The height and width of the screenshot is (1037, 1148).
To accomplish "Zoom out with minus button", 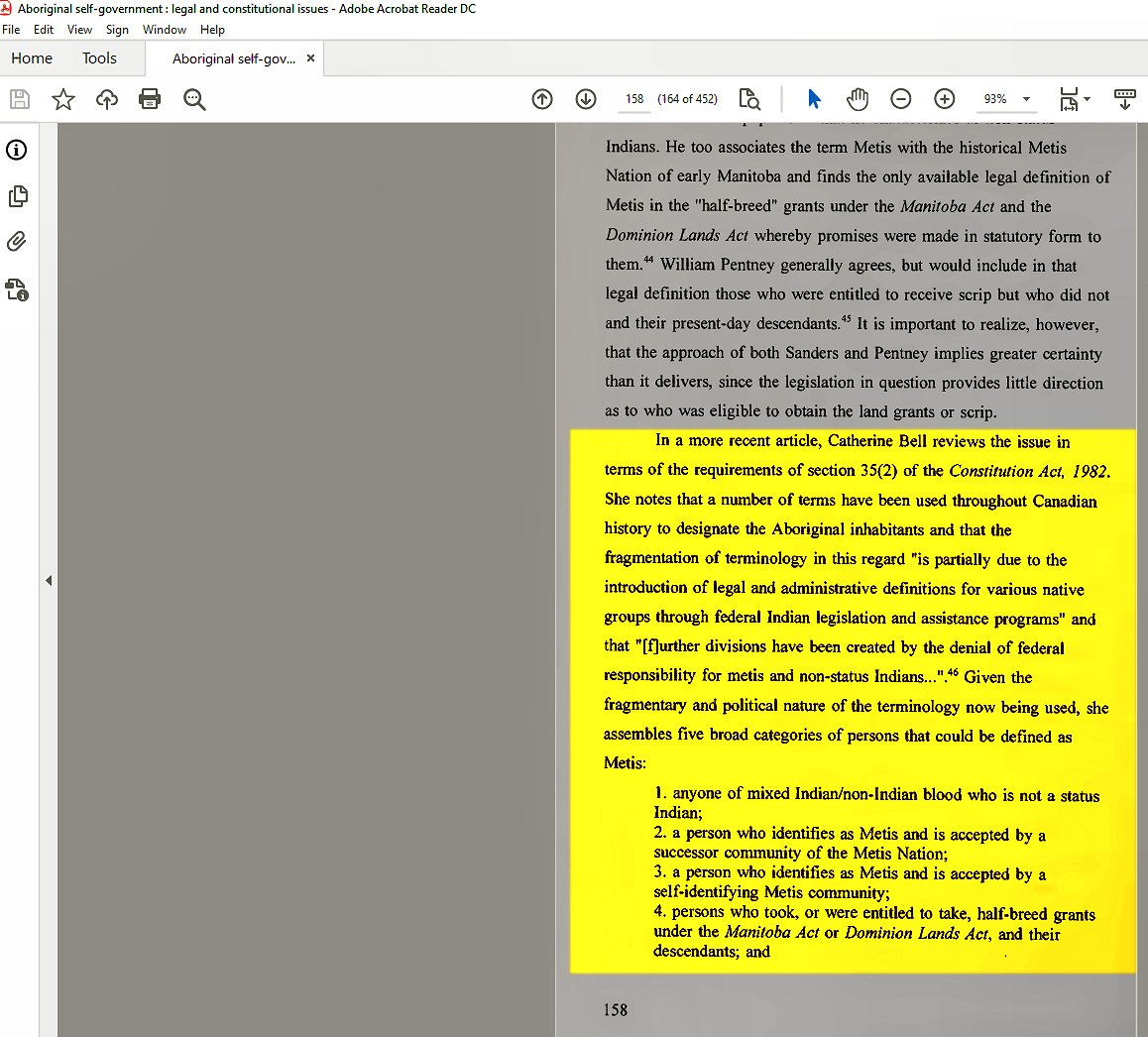I will pyautogui.click(x=900, y=99).
